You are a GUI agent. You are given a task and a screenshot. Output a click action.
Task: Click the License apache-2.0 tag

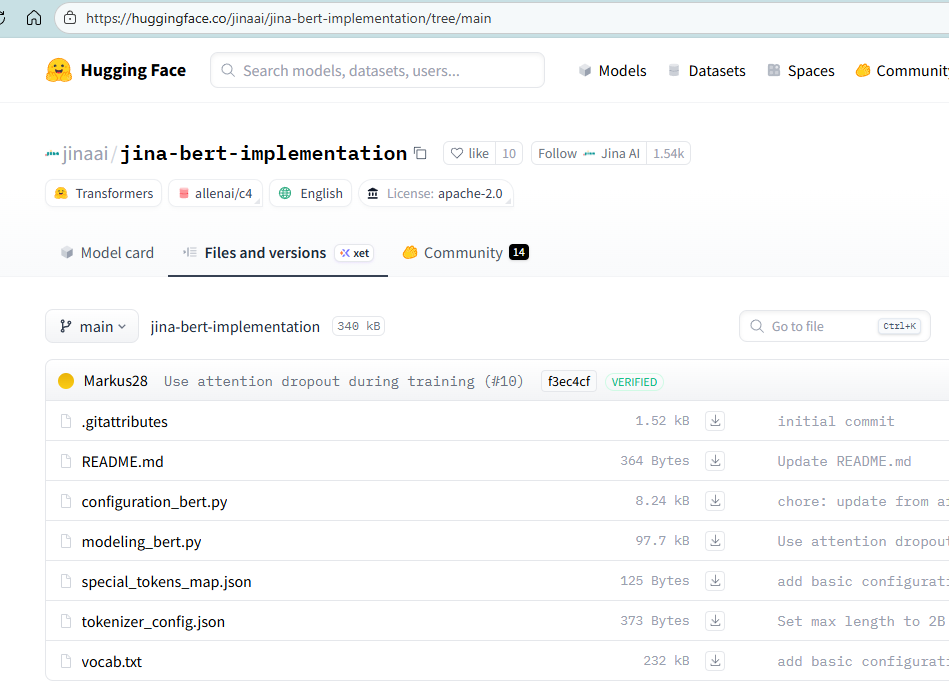[436, 193]
